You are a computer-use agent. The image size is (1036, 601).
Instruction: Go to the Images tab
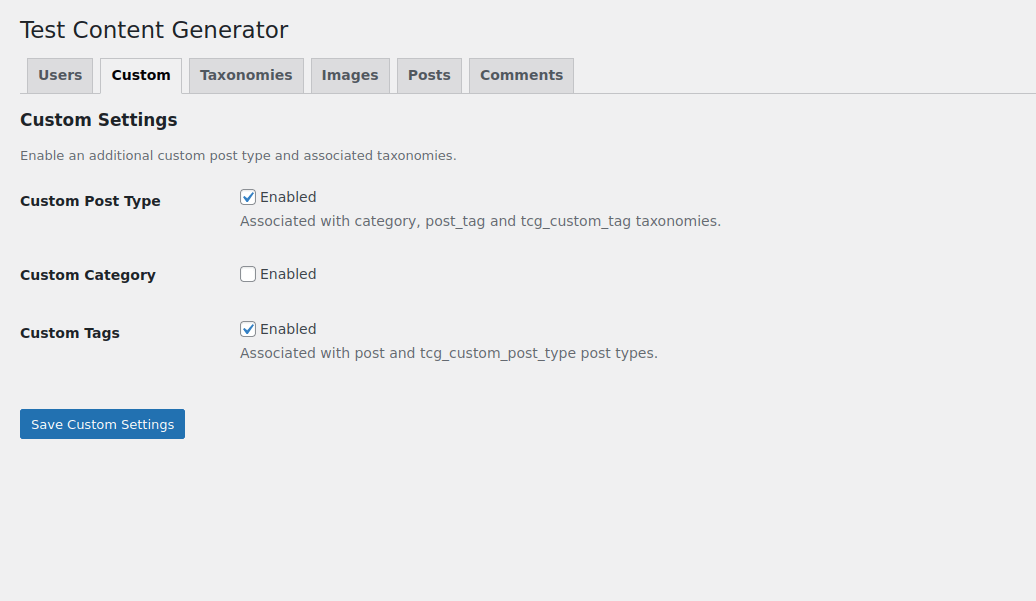(350, 75)
